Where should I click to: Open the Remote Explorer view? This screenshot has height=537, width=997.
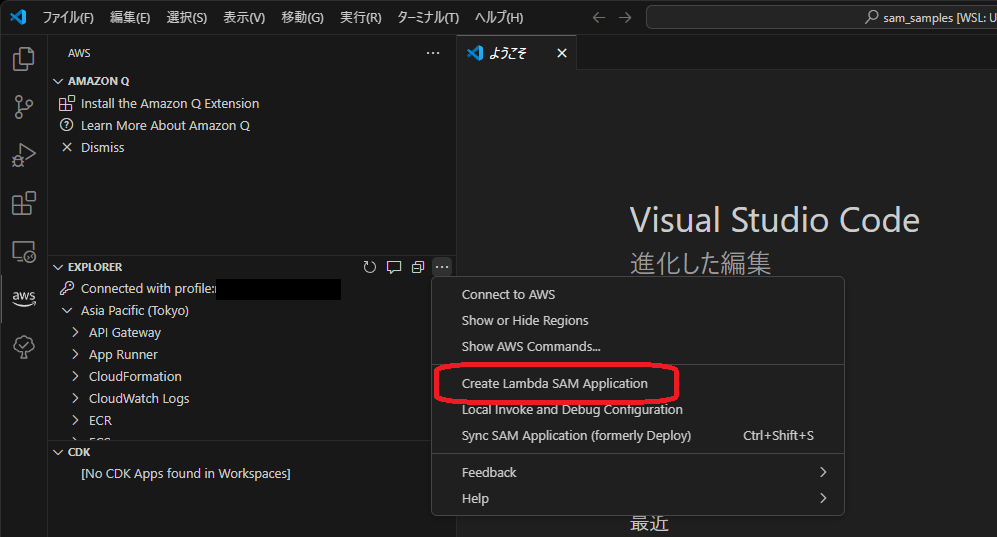tap(24, 252)
